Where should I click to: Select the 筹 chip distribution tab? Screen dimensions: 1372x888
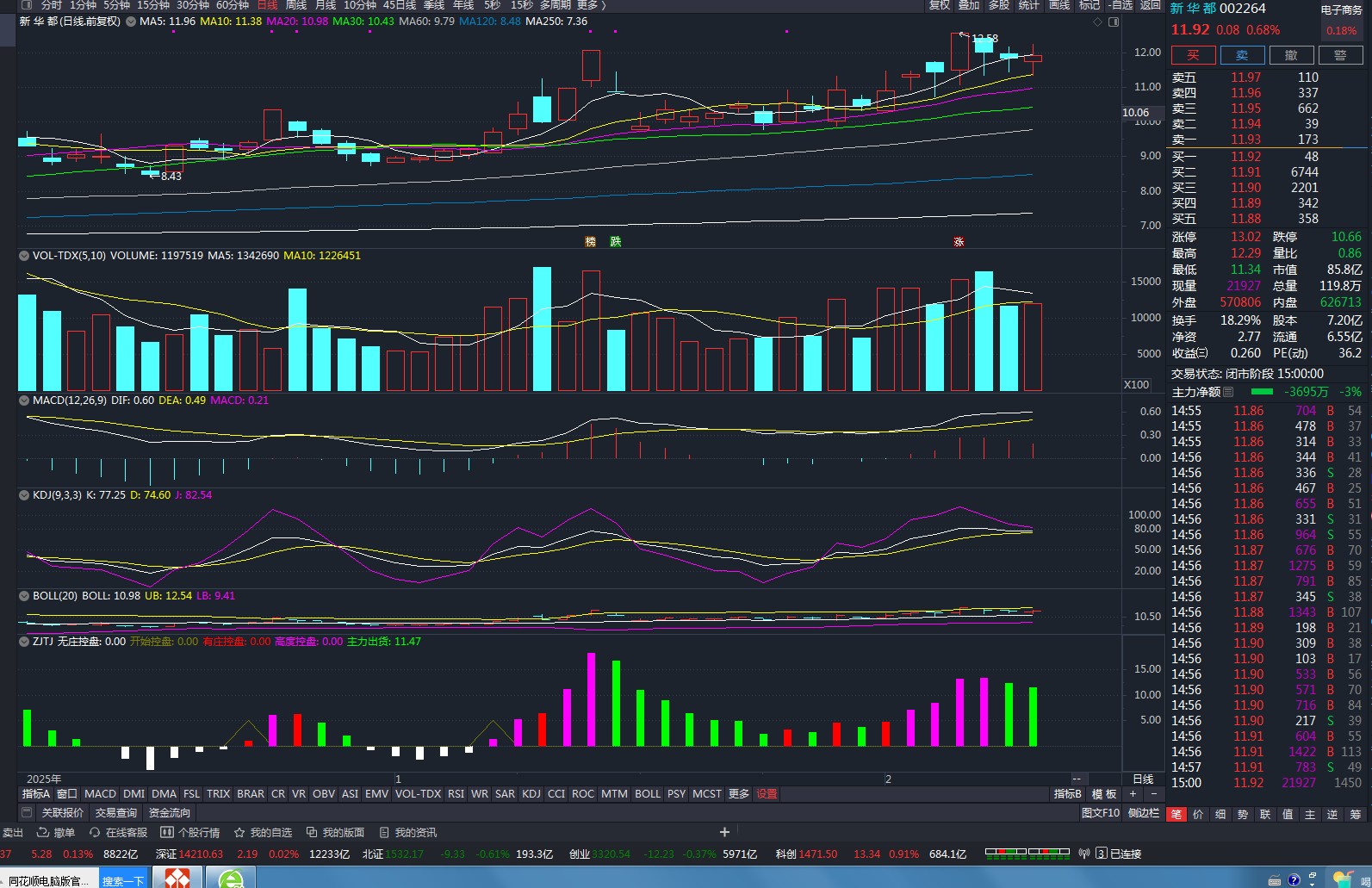click(x=1355, y=814)
